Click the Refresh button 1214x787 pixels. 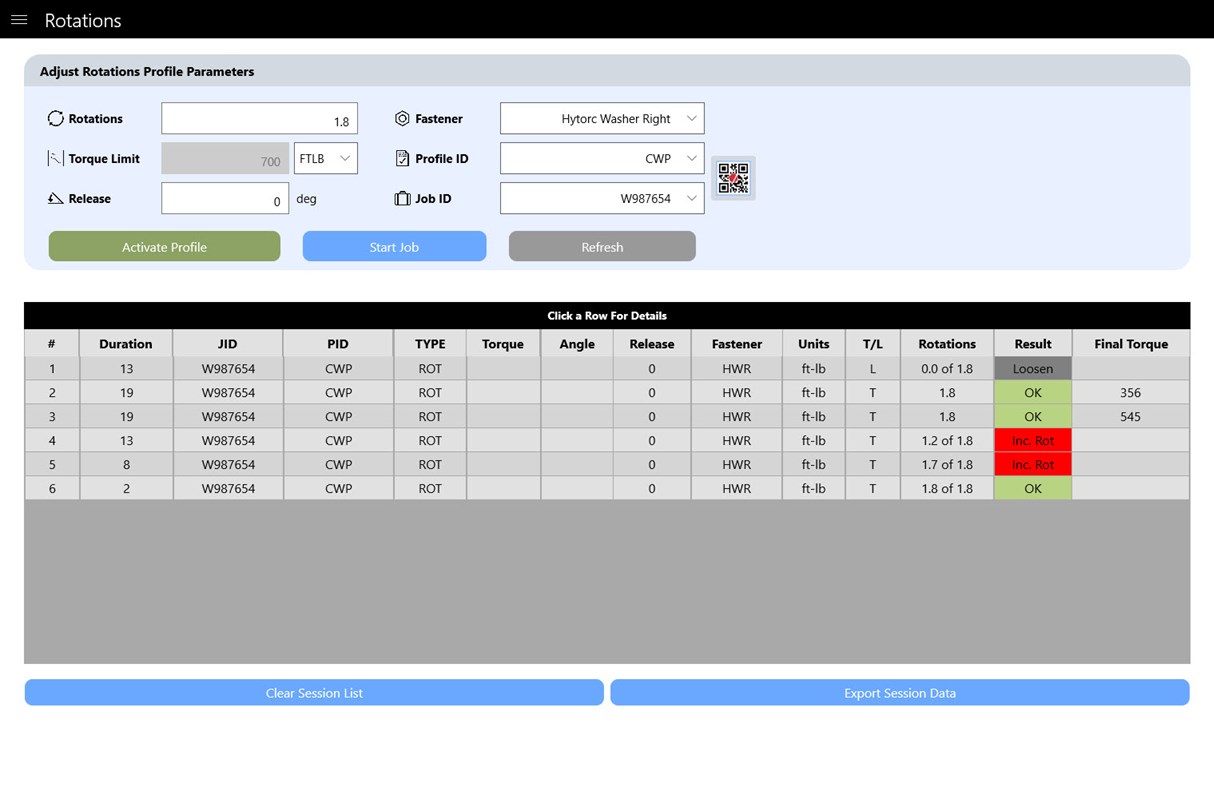[602, 246]
